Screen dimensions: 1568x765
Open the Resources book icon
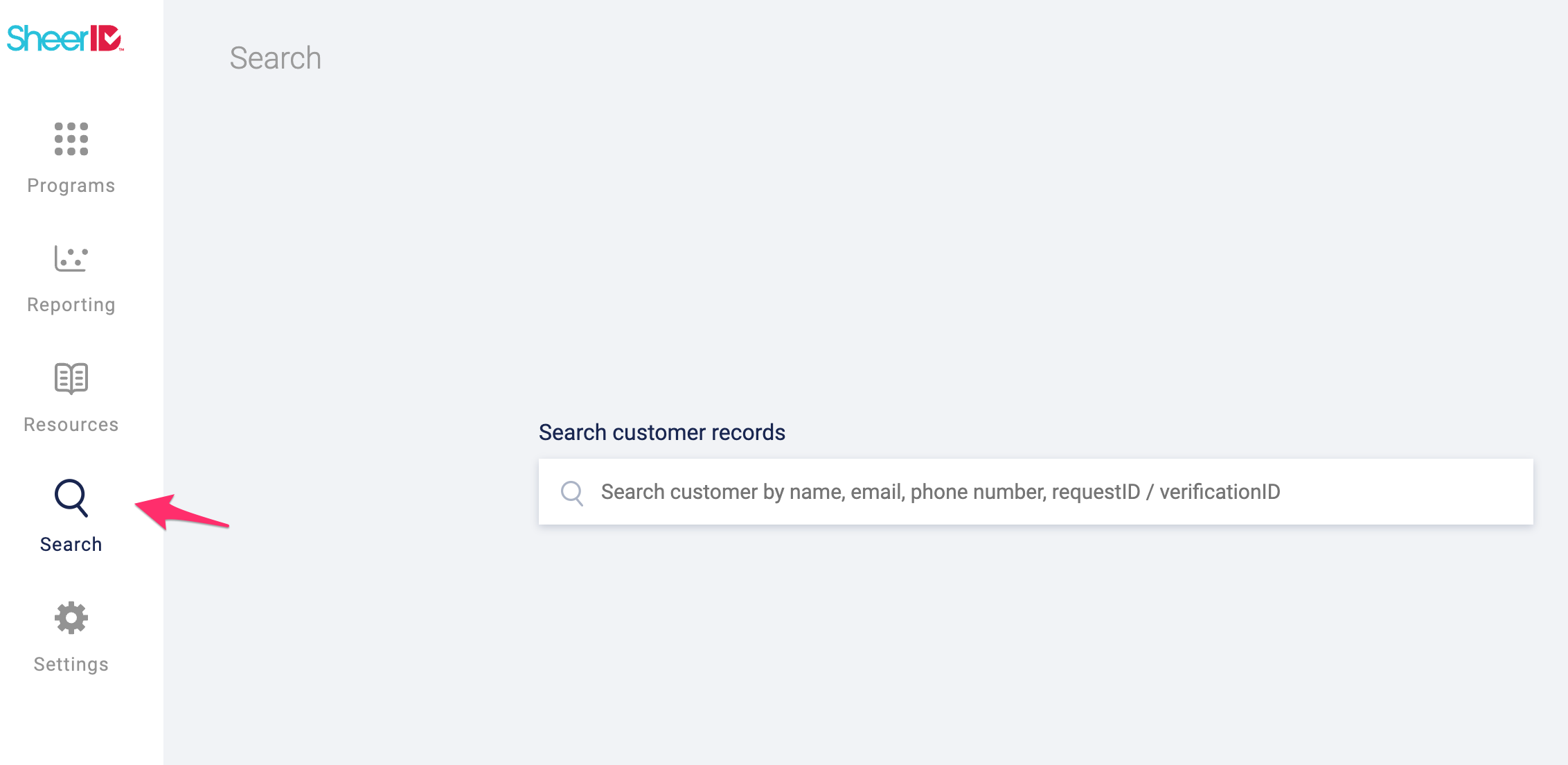(71, 378)
